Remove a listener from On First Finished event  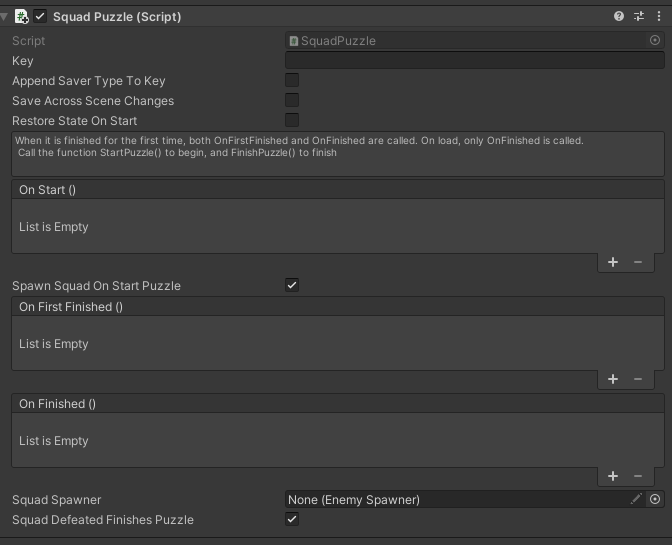tap(638, 379)
